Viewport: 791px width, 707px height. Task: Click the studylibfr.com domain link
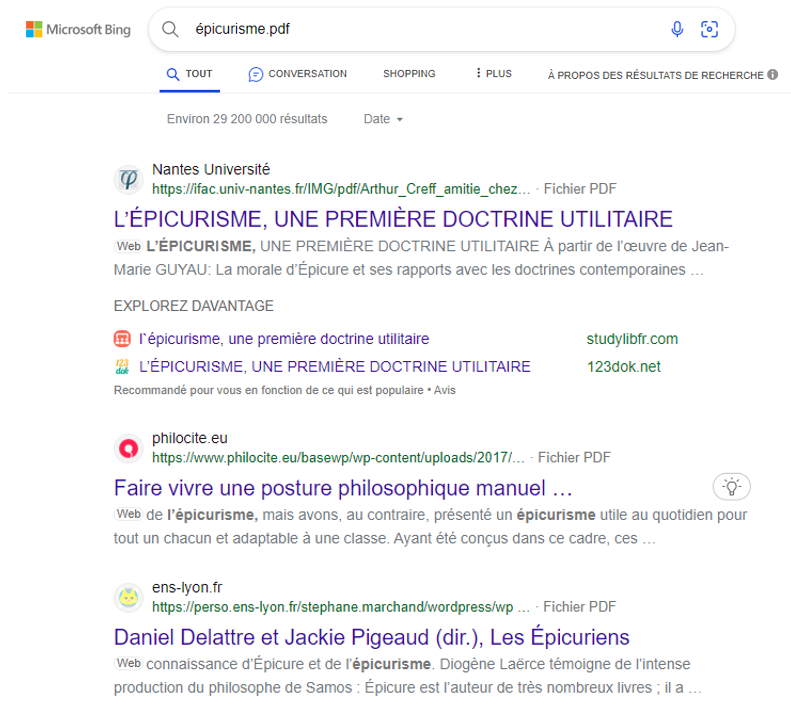(x=632, y=339)
